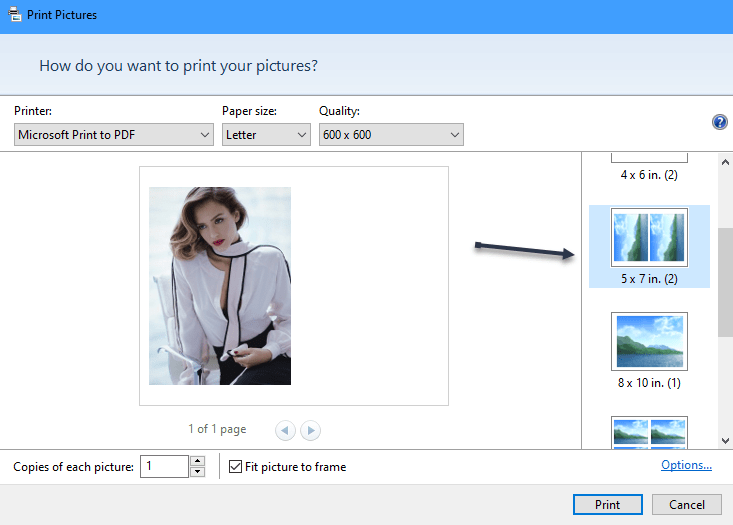This screenshot has width=733, height=525.
Task: Decrease copies of each picture
Action: coord(197,472)
